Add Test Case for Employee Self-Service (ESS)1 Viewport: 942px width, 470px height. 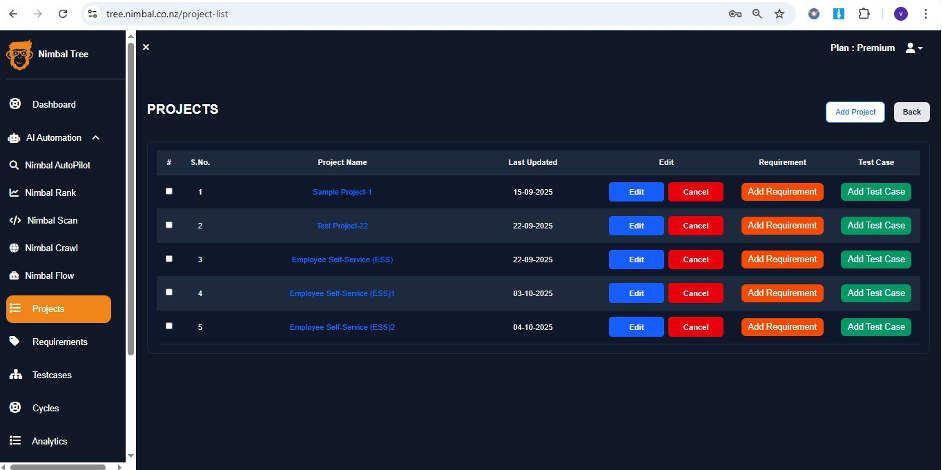tap(876, 293)
